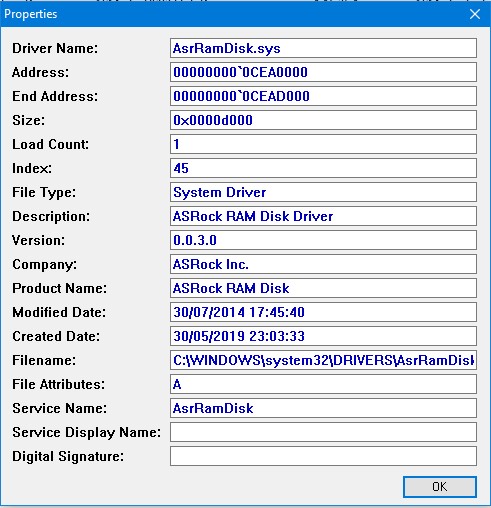The height and width of the screenshot is (508, 491).
Task: Click the End Address field
Action: pyautogui.click(x=323, y=96)
